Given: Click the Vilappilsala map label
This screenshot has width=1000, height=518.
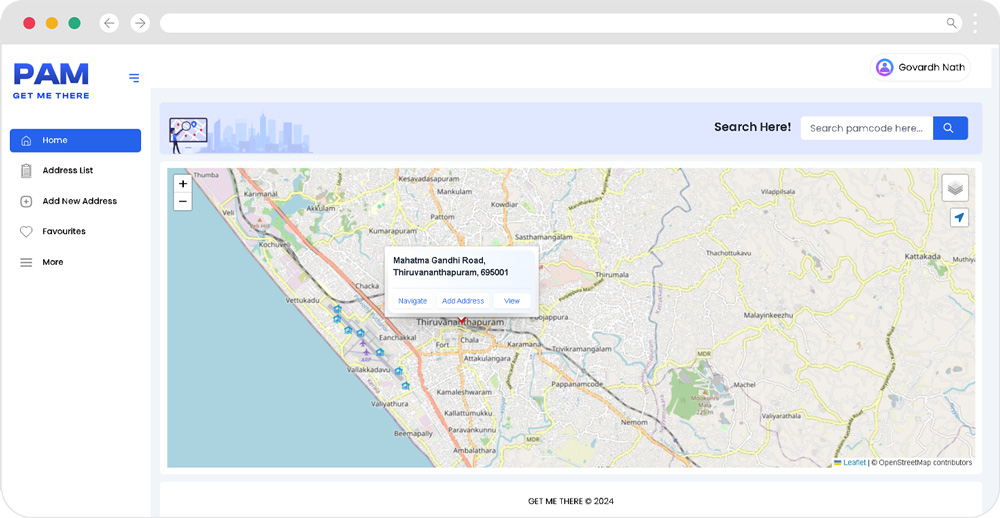Looking at the screenshot, I should (x=778, y=191).
